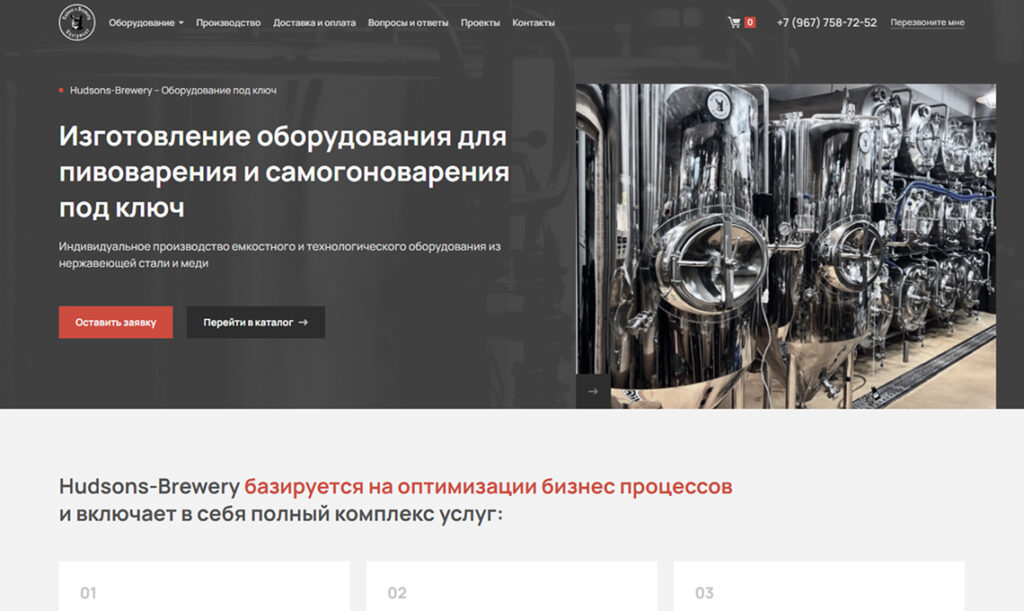Click the Hudsons Brewery round logo
The height and width of the screenshot is (611, 1024).
[x=77, y=22]
